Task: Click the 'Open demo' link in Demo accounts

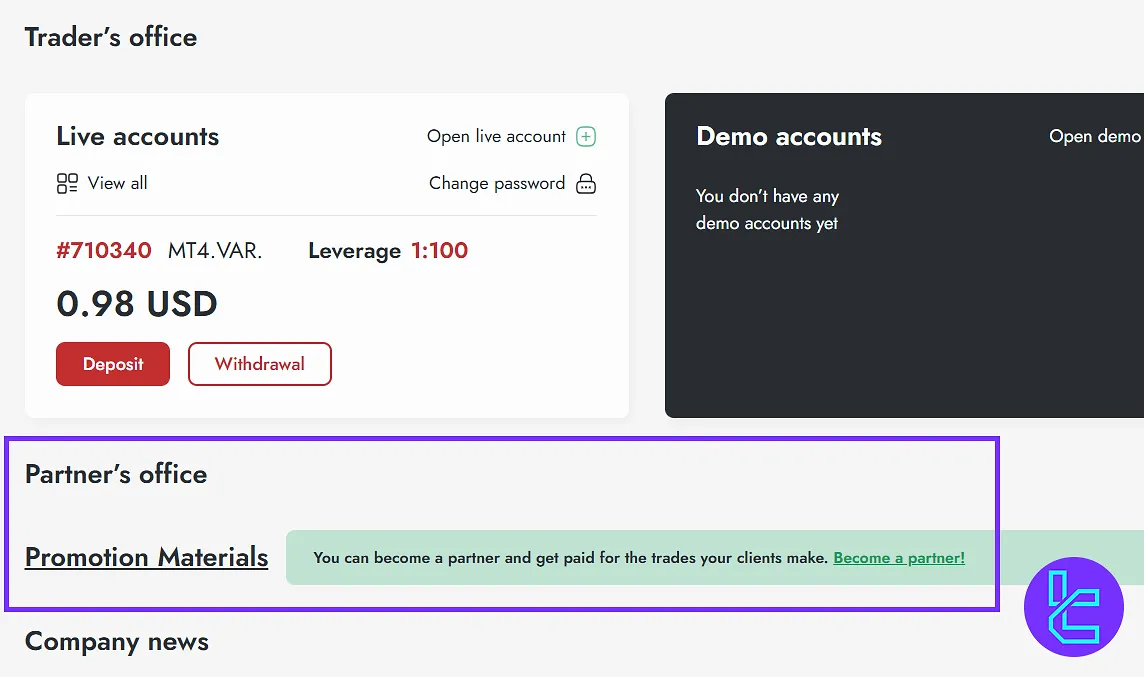Action: pos(1095,136)
